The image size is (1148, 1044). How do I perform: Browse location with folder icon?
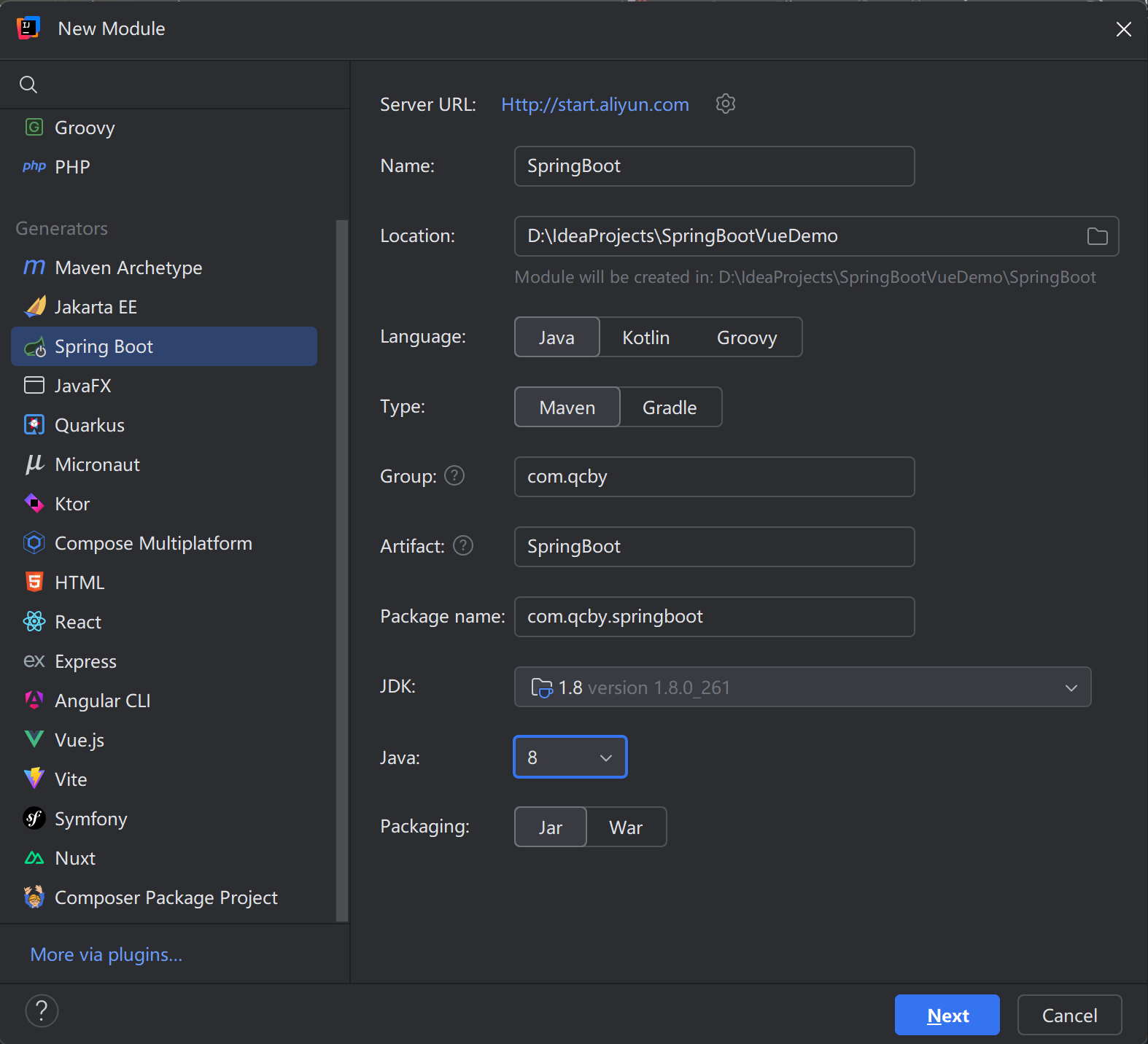tap(1097, 236)
